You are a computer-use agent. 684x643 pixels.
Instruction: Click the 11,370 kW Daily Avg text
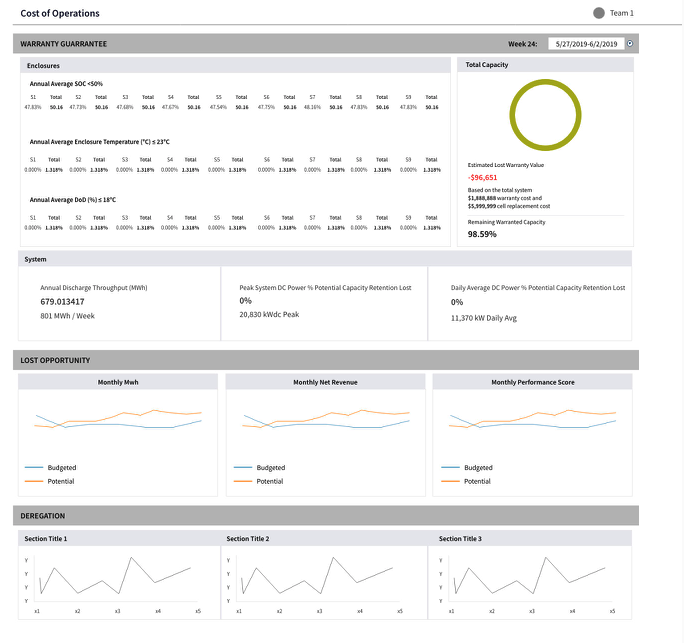(484, 318)
